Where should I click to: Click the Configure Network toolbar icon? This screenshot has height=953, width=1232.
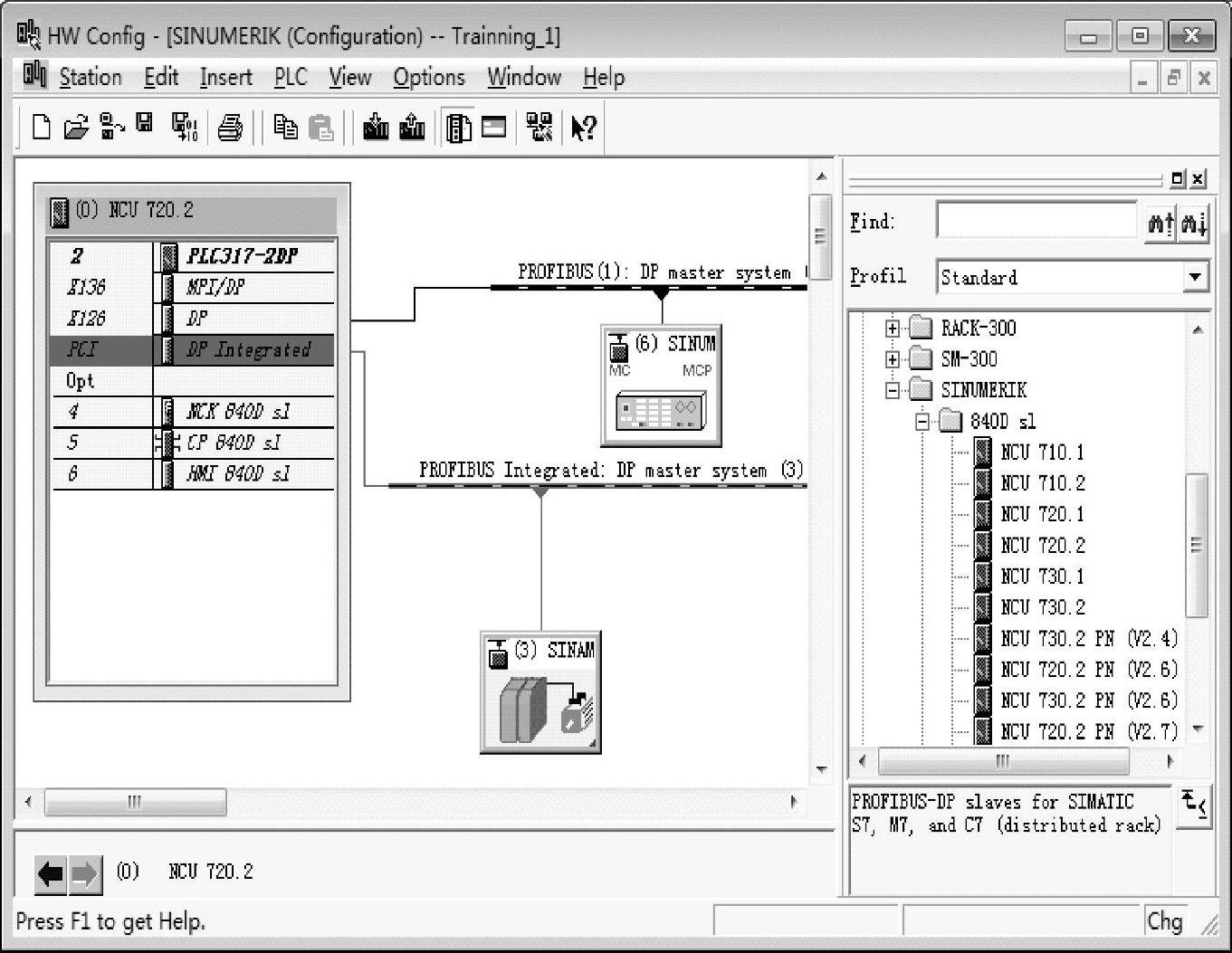(x=540, y=128)
